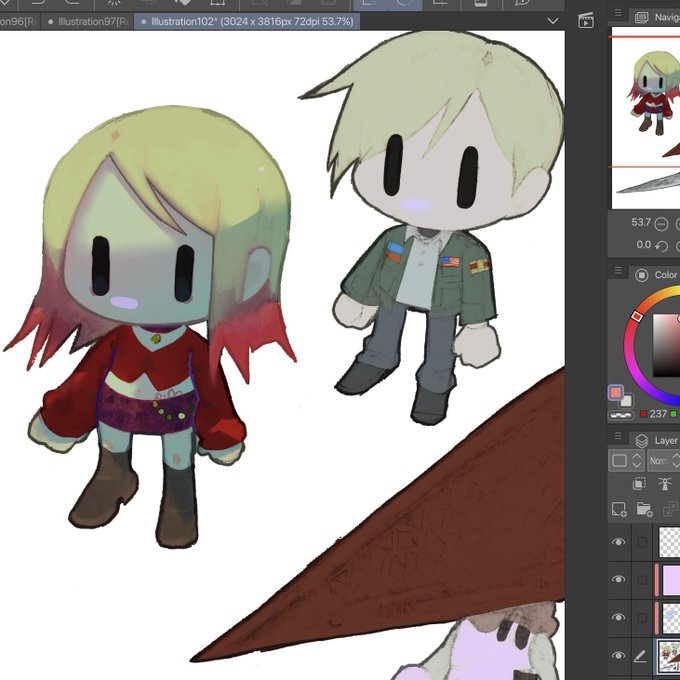Select the bottom artwork layer thumbnail
680x680 pixels.
click(669, 655)
